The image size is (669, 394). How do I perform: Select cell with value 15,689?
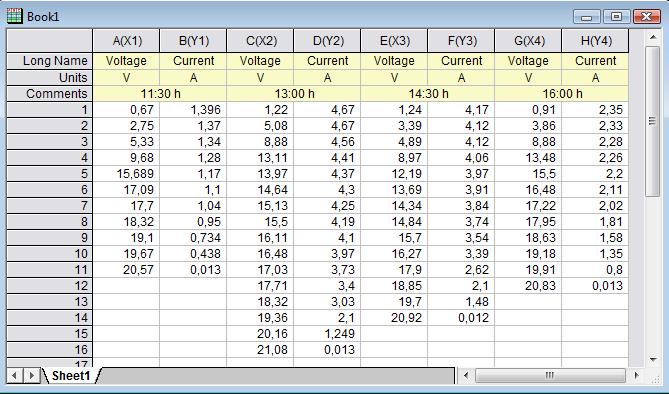click(126, 174)
